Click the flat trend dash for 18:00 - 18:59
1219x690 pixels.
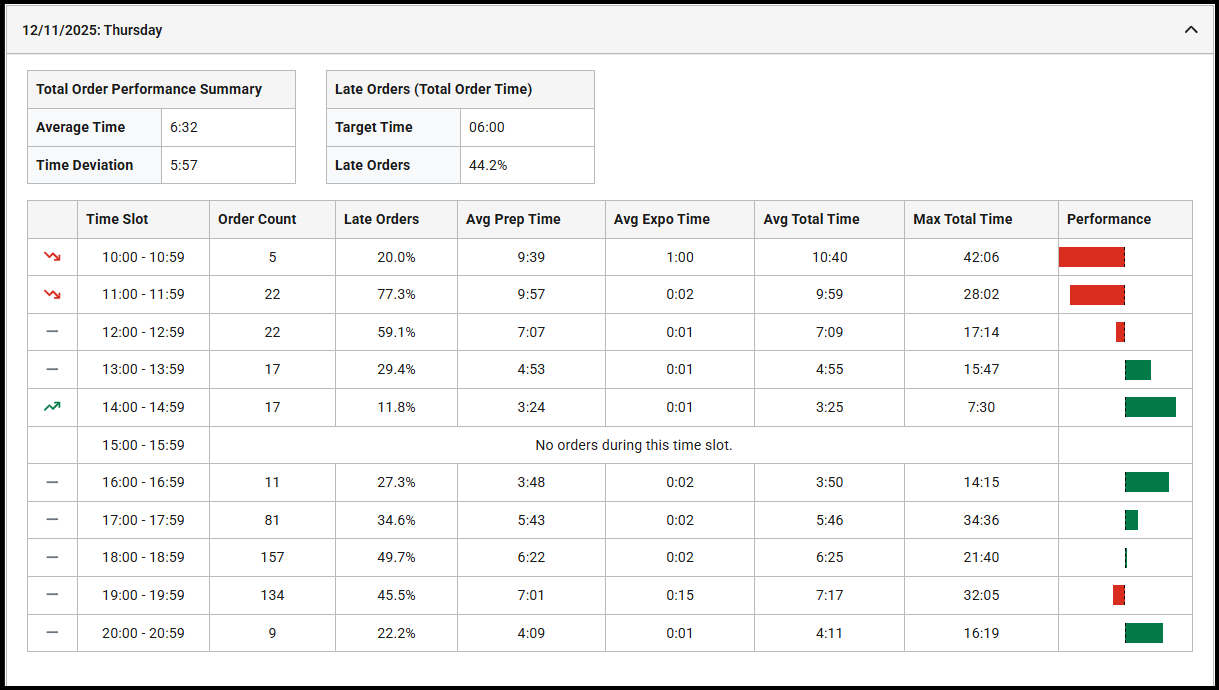(x=52, y=557)
